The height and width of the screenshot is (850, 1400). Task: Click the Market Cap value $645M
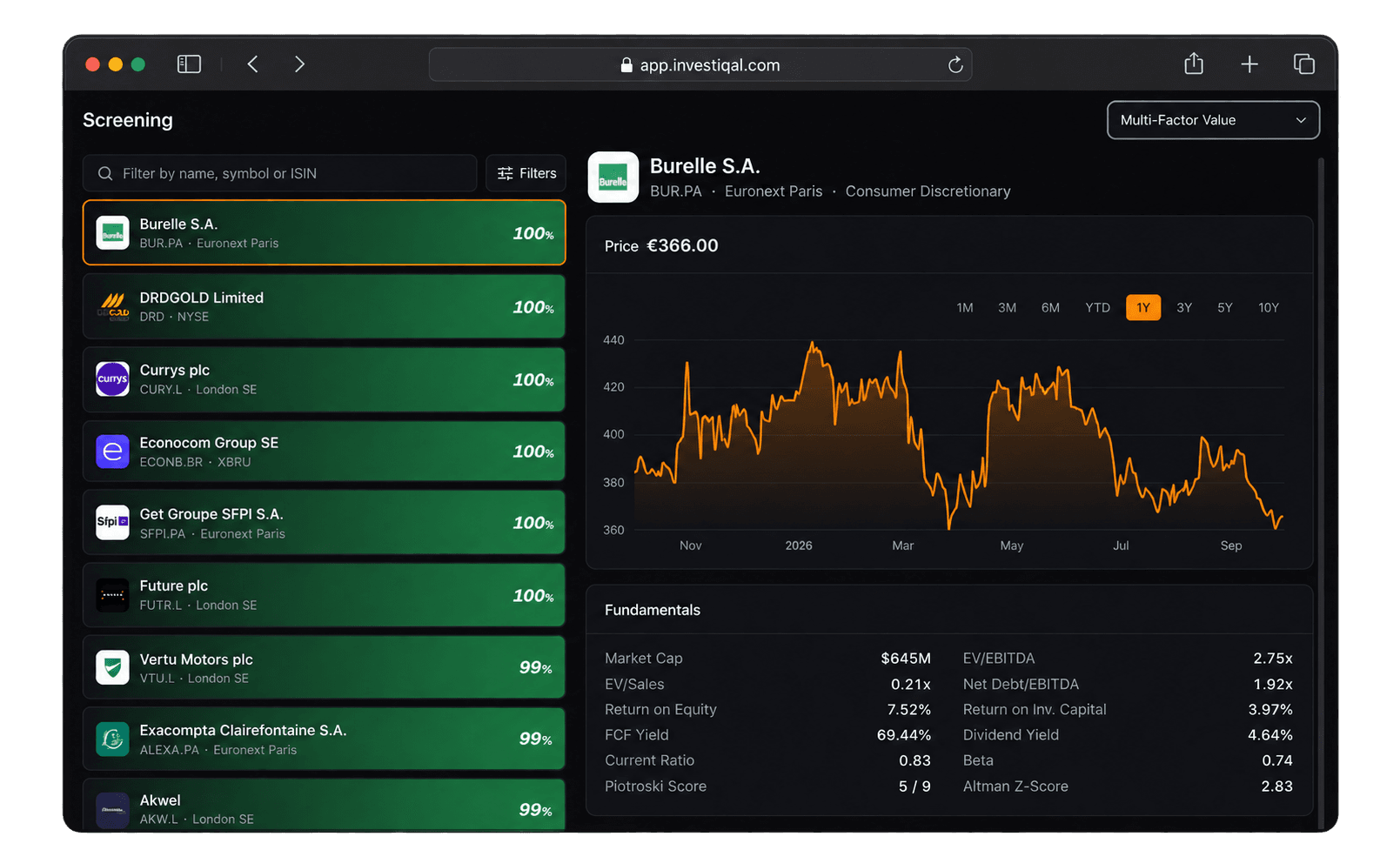click(906, 659)
